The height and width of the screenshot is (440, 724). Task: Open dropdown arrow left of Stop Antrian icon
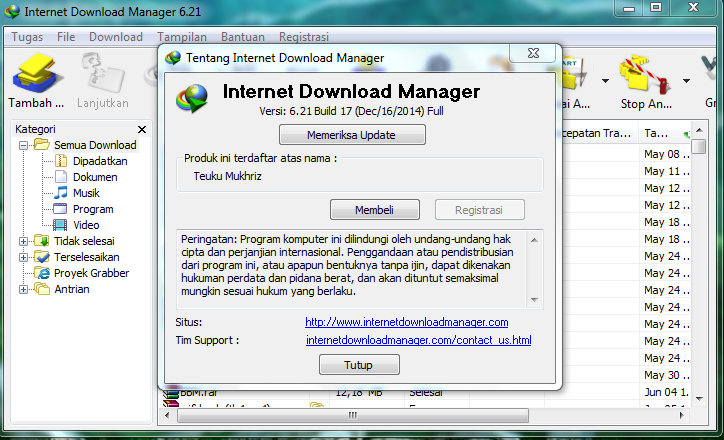pos(605,81)
